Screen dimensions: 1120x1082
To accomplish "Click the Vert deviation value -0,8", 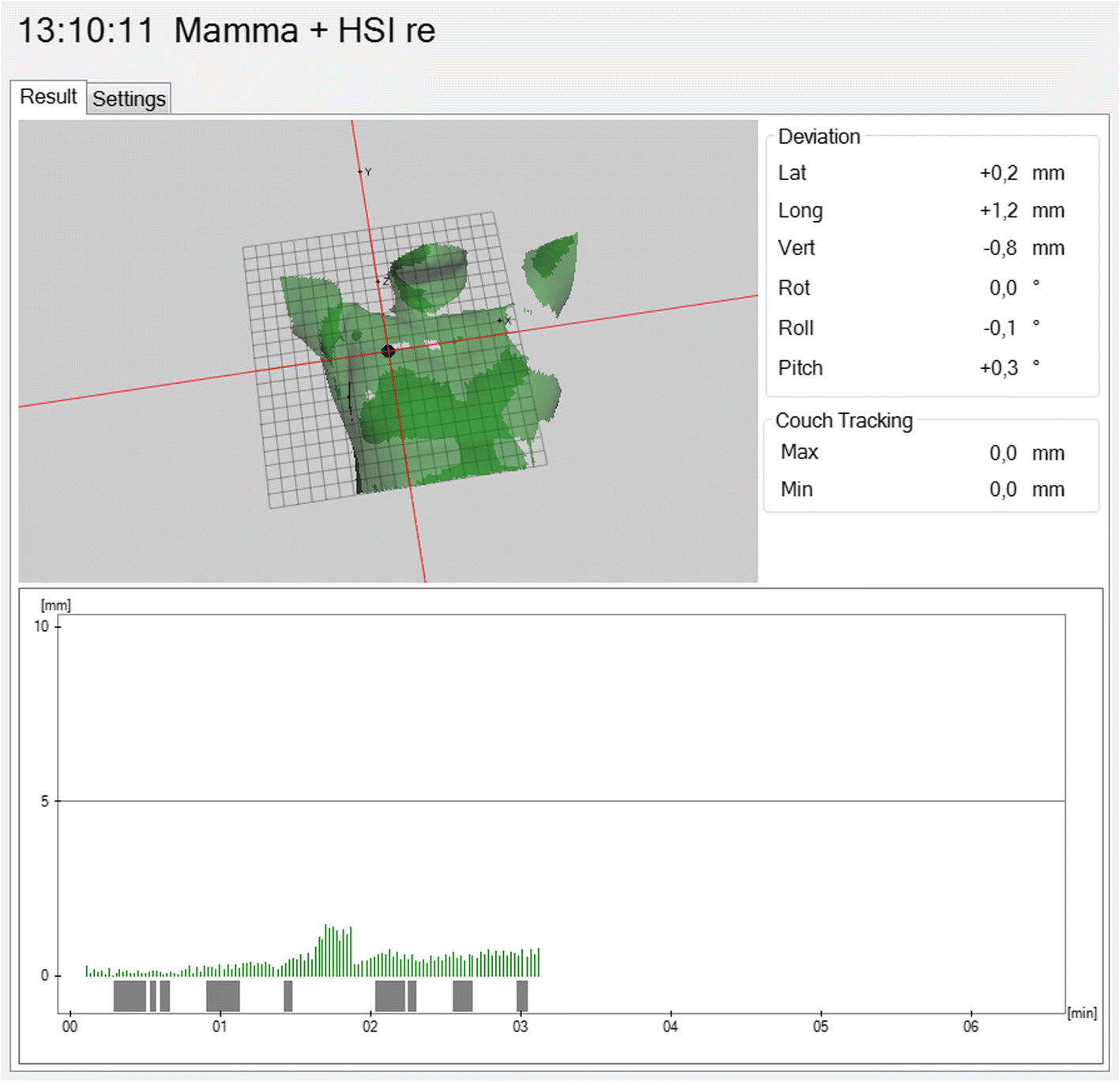I will pos(1000,248).
